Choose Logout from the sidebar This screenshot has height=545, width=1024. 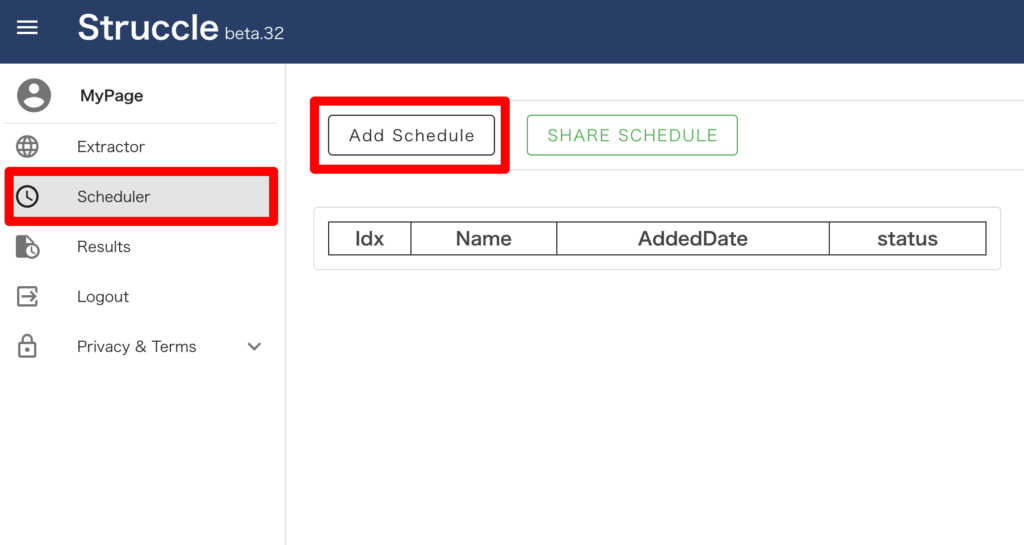pyautogui.click(x=103, y=297)
